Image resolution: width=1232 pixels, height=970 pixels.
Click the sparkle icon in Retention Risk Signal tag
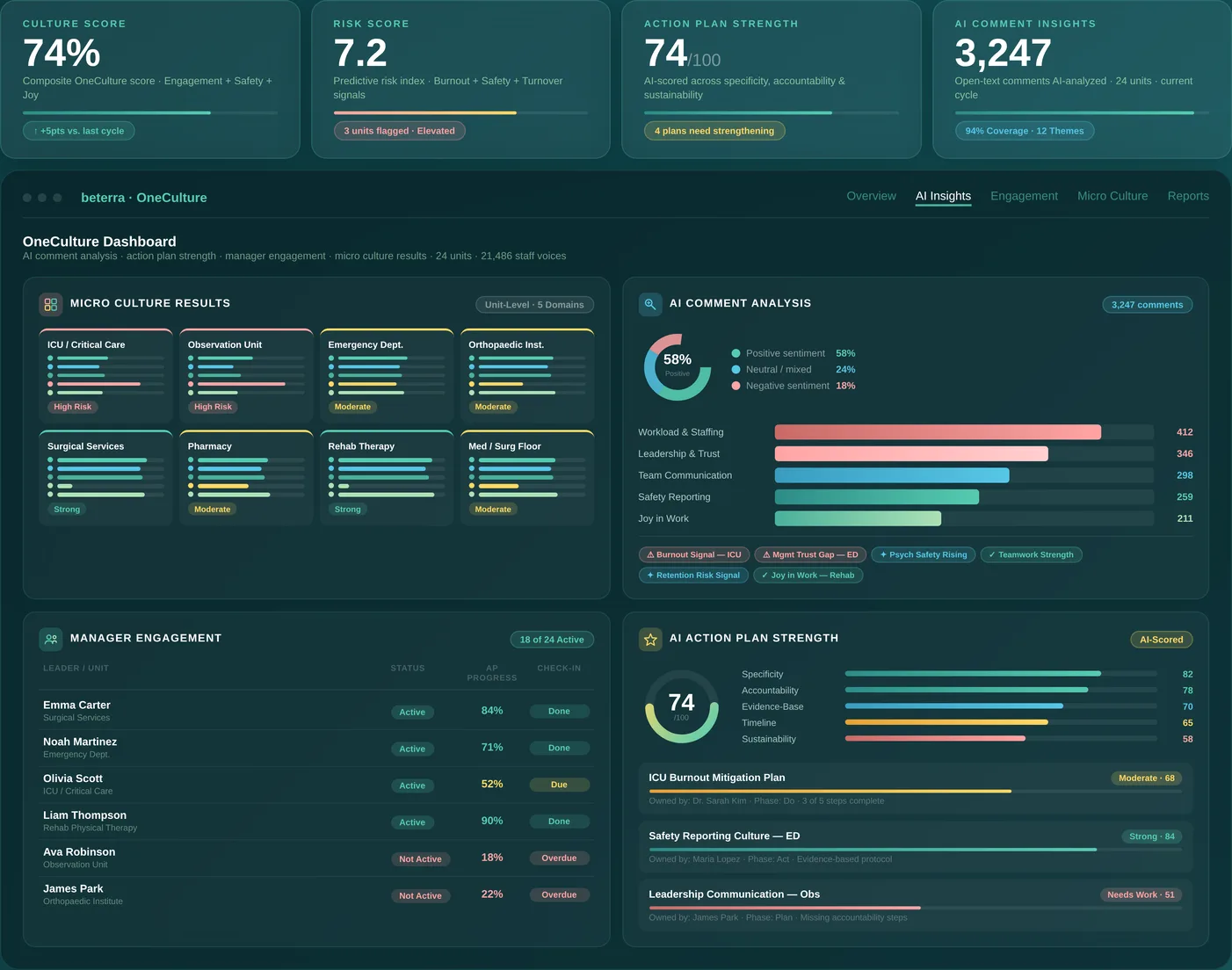pos(650,575)
